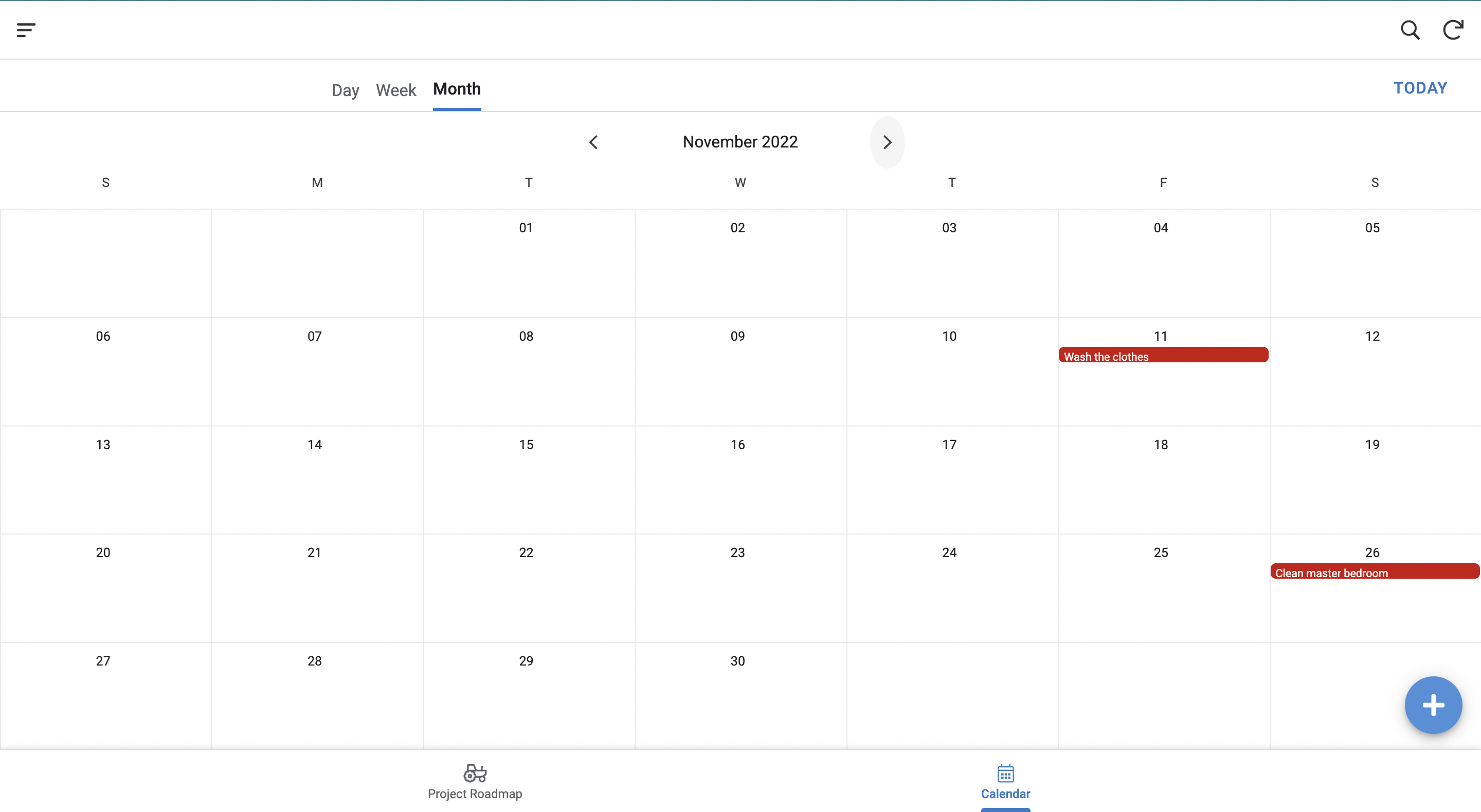
Task: Switch to the Day view tab
Action: (346, 89)
